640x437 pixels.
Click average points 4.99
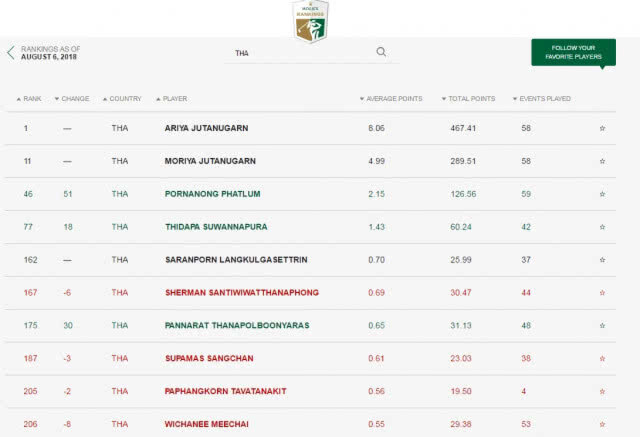coord(376,161)
